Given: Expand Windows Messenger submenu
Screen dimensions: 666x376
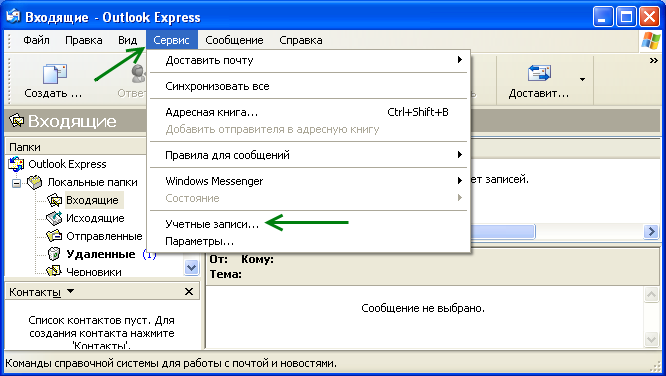Looking at the screenshot, I should (309, 181).
